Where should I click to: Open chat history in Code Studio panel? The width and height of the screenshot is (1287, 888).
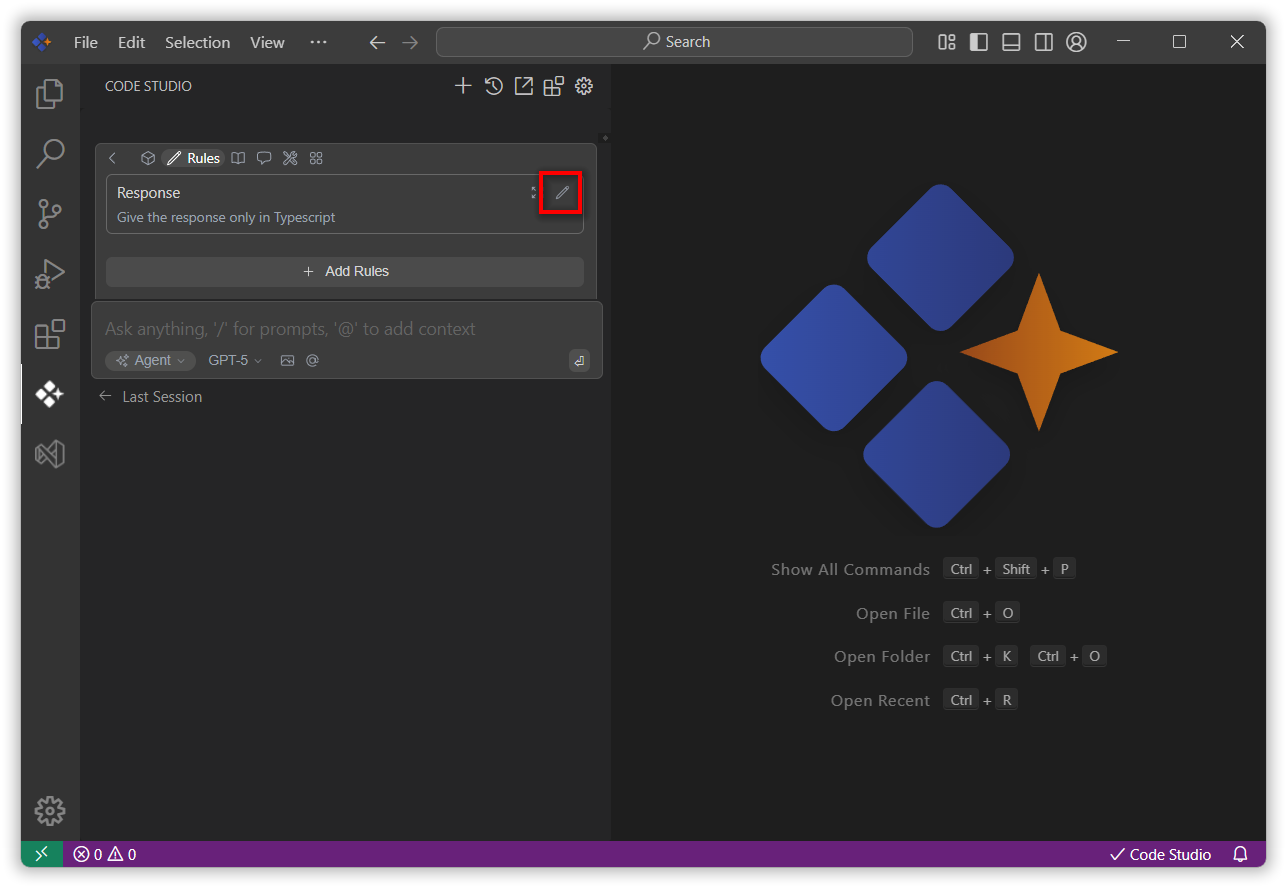(x=493, y=86)
